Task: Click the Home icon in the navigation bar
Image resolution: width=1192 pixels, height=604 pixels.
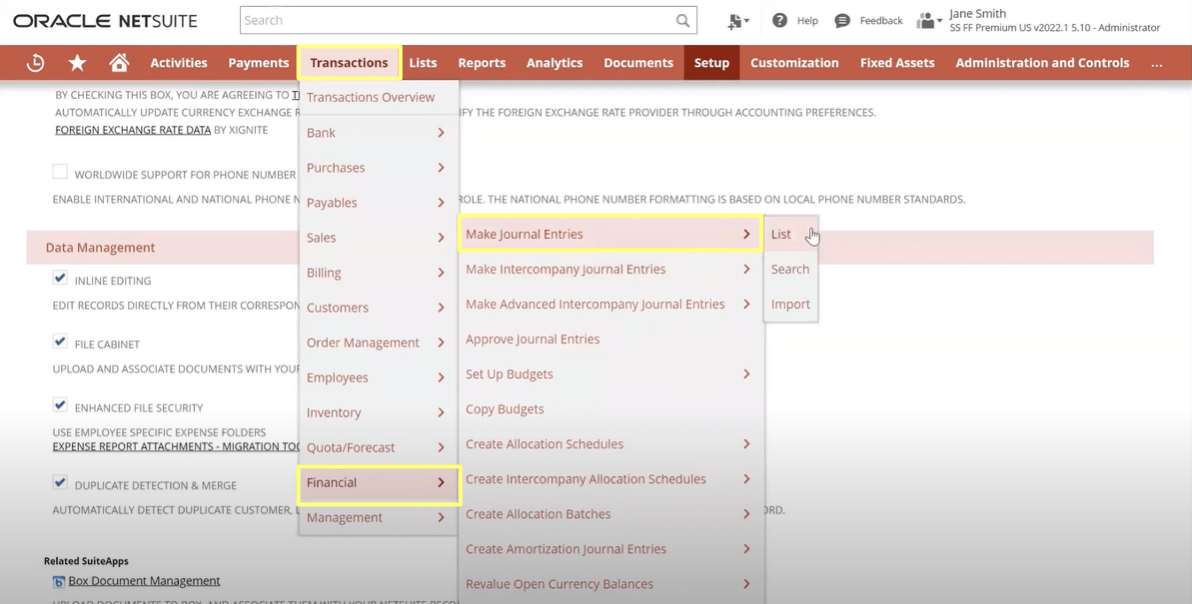Action: (x=119, y=62)
